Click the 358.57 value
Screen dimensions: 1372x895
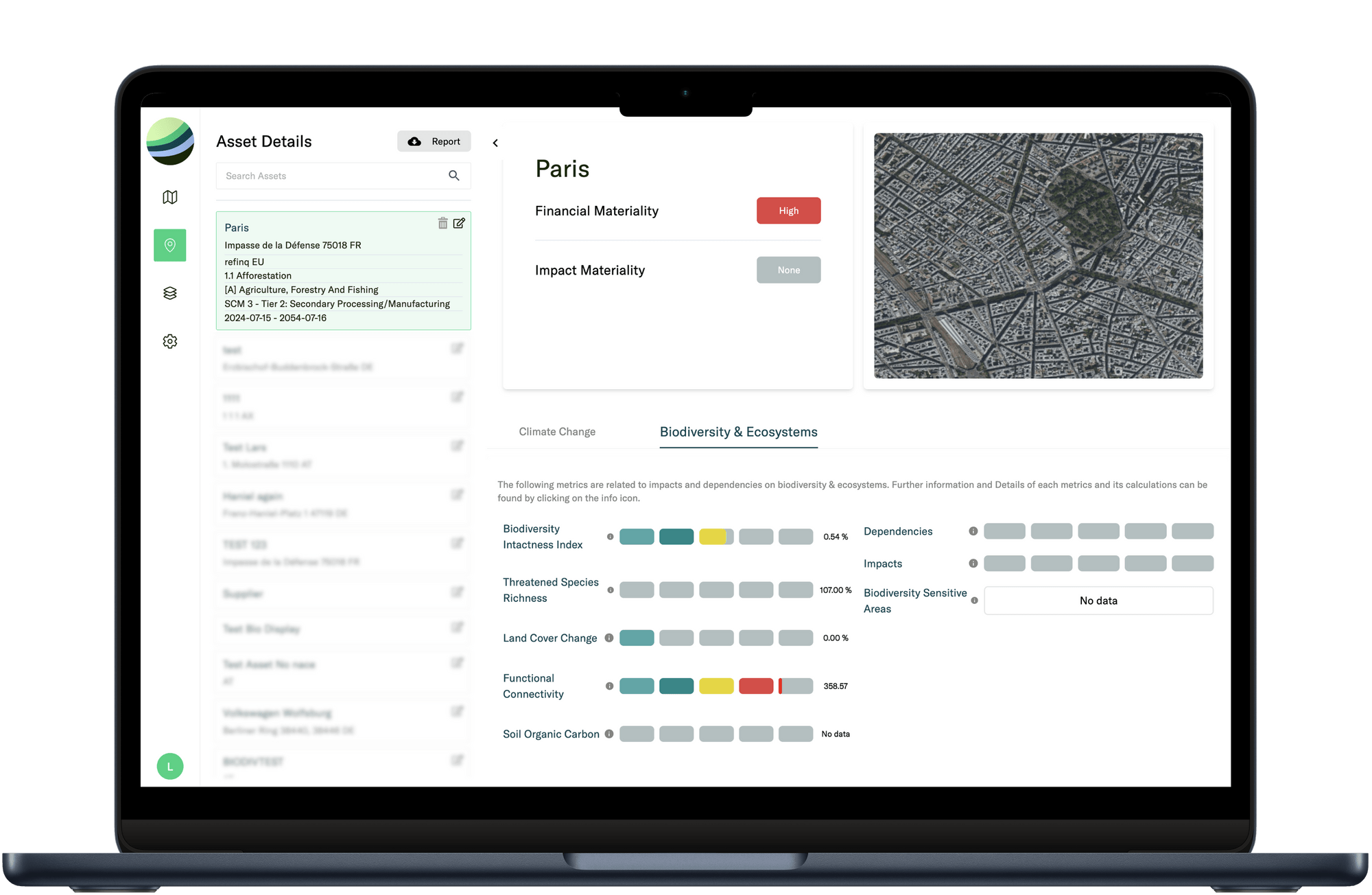836,686
